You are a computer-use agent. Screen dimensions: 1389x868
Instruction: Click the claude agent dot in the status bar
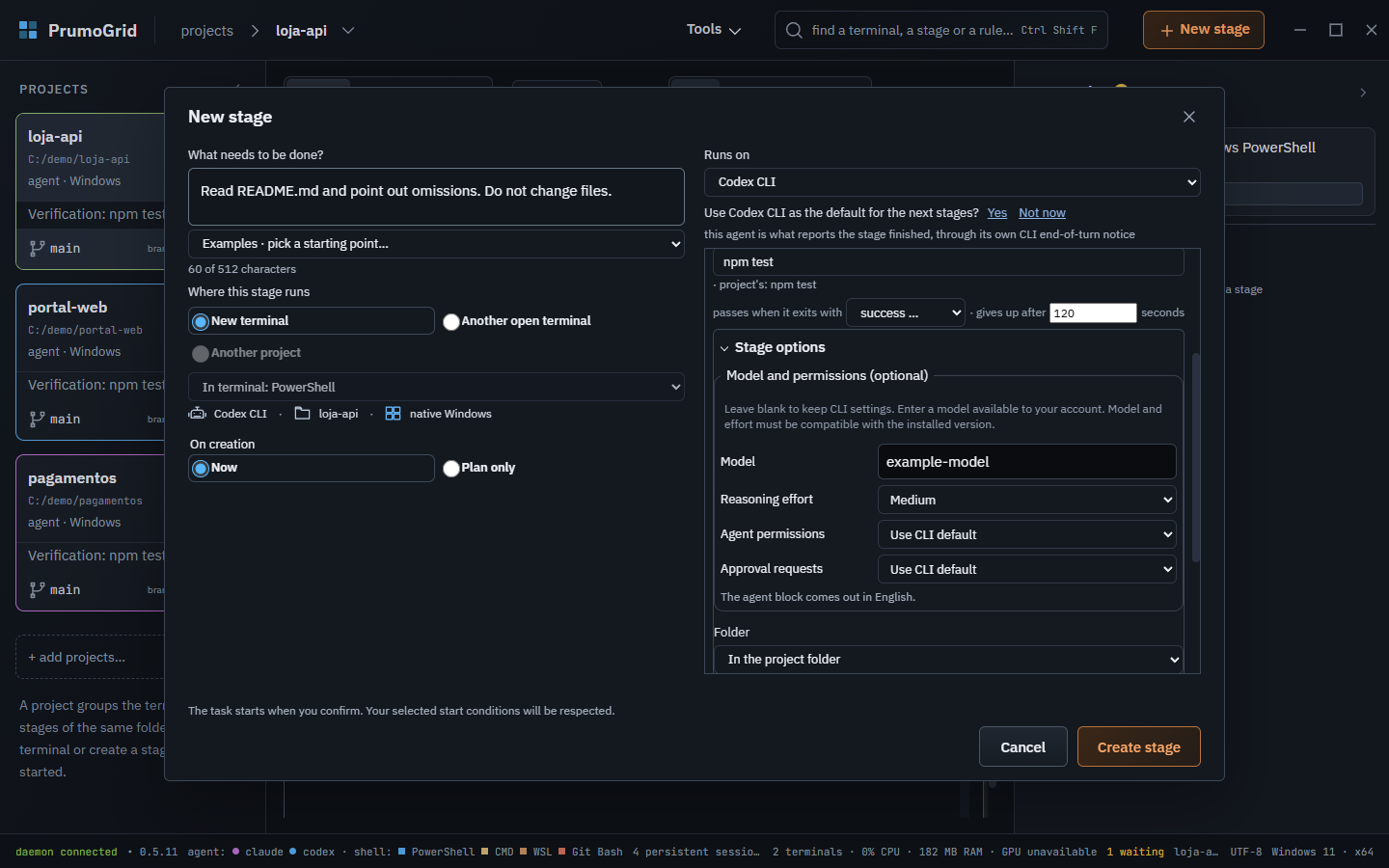(235, 852)
